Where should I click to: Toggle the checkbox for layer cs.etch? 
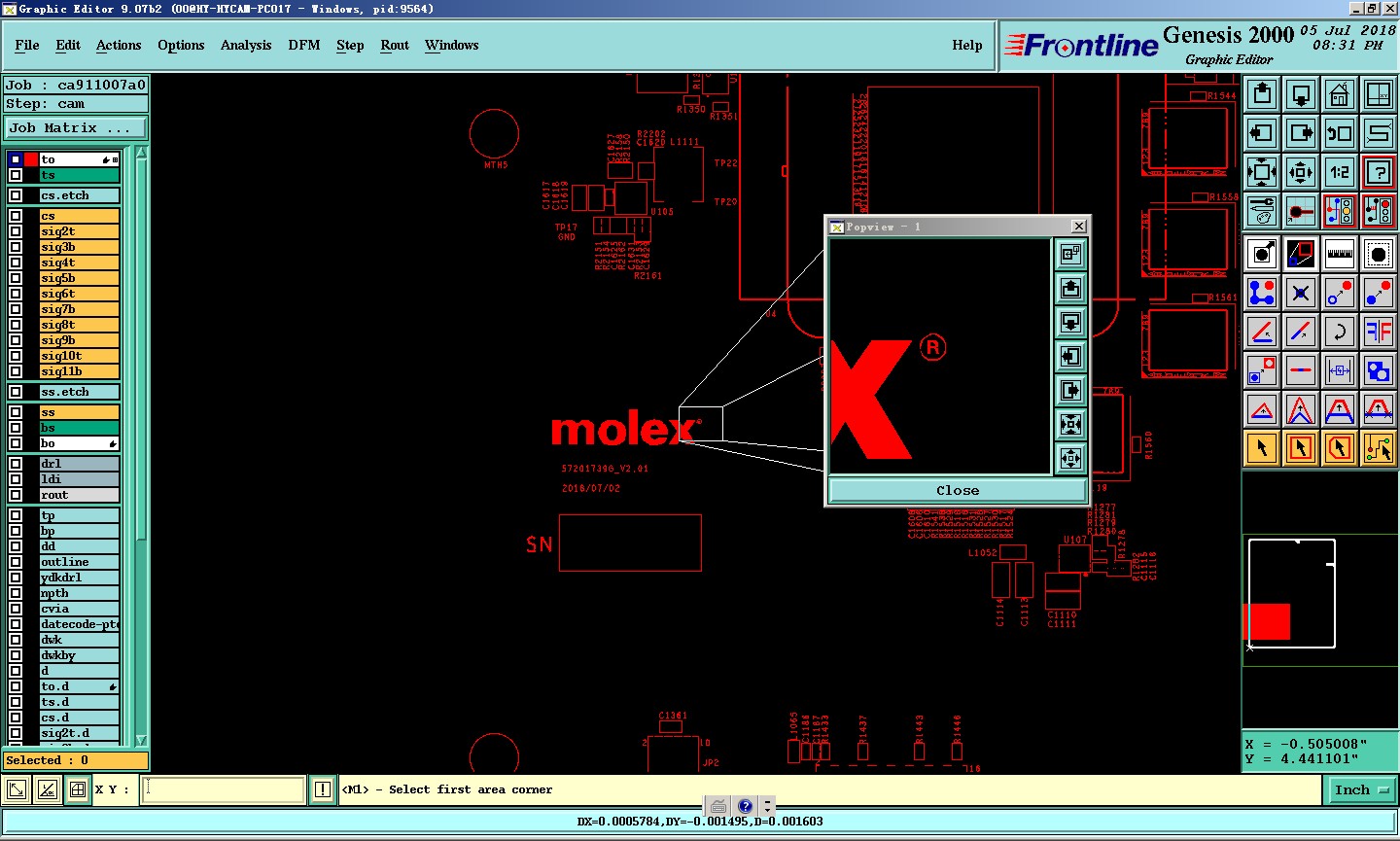coord(16,195)
